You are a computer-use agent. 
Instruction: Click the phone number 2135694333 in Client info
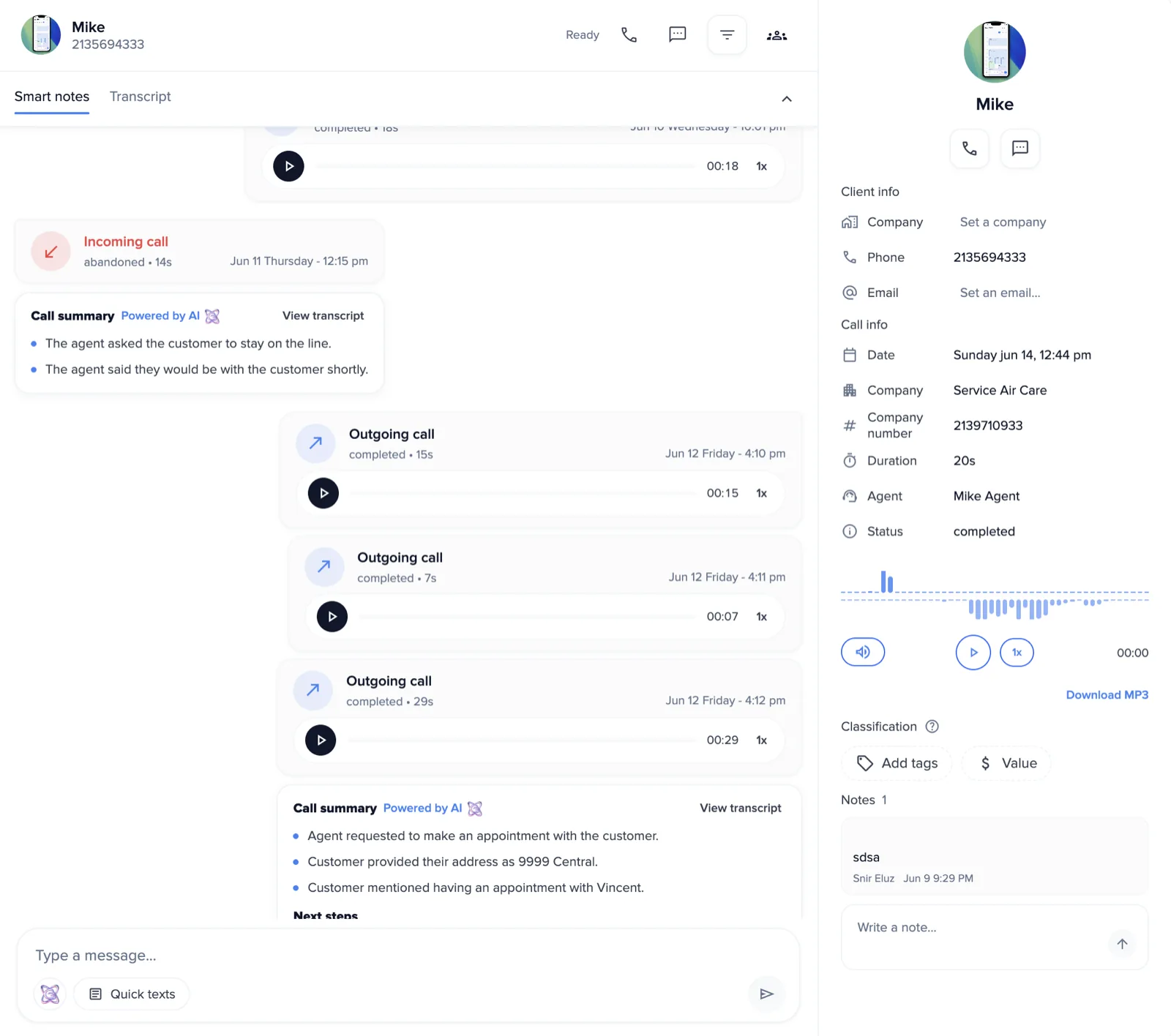pos(989,258)
